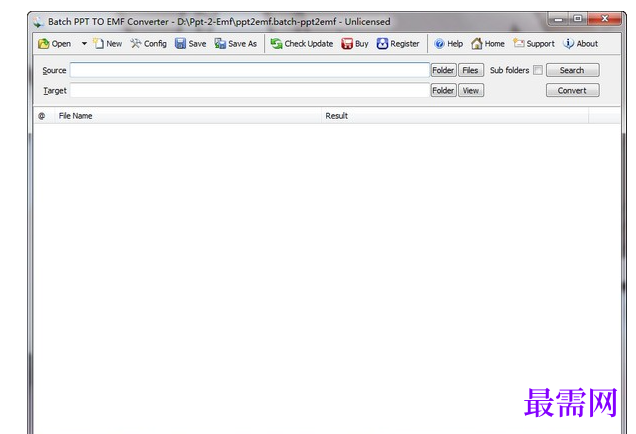Run Check Update
Screen dimensions: 636x434
pyautogui.click(x=302, y=43)
